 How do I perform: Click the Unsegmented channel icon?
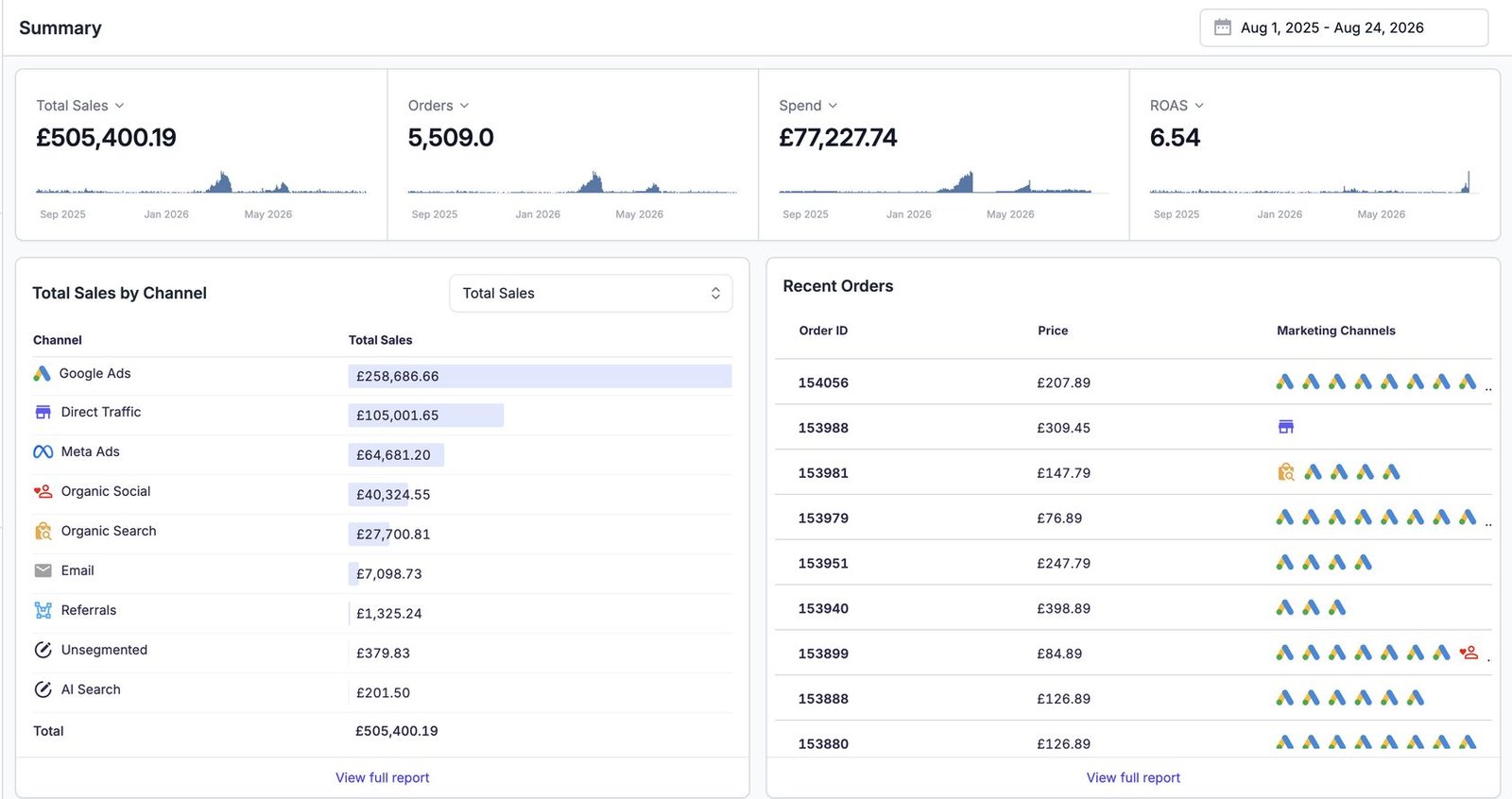(x=43, y=651)
